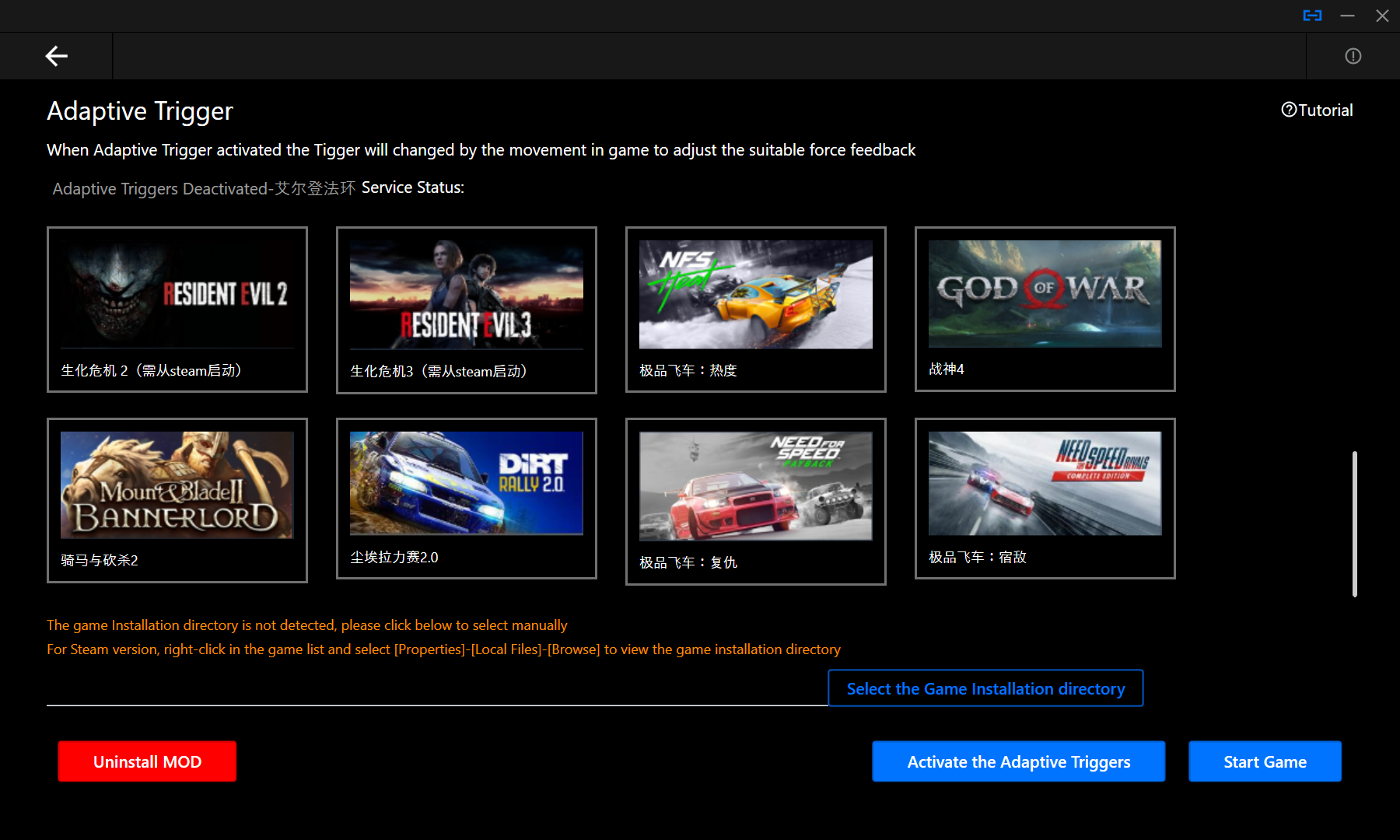Click the 极品飞车：宿敌 label

[x=978, y=558]
